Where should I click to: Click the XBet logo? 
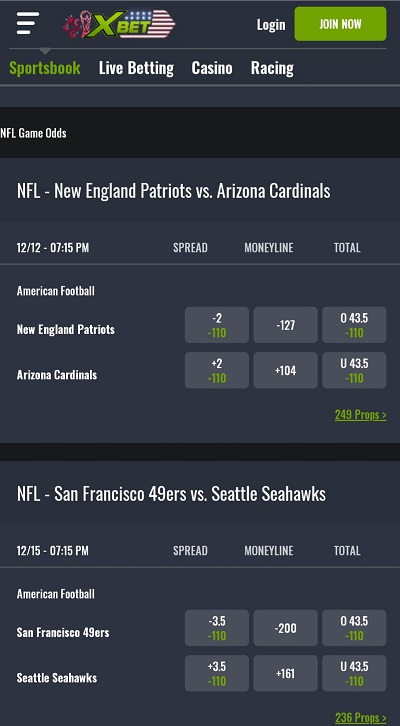119,24
